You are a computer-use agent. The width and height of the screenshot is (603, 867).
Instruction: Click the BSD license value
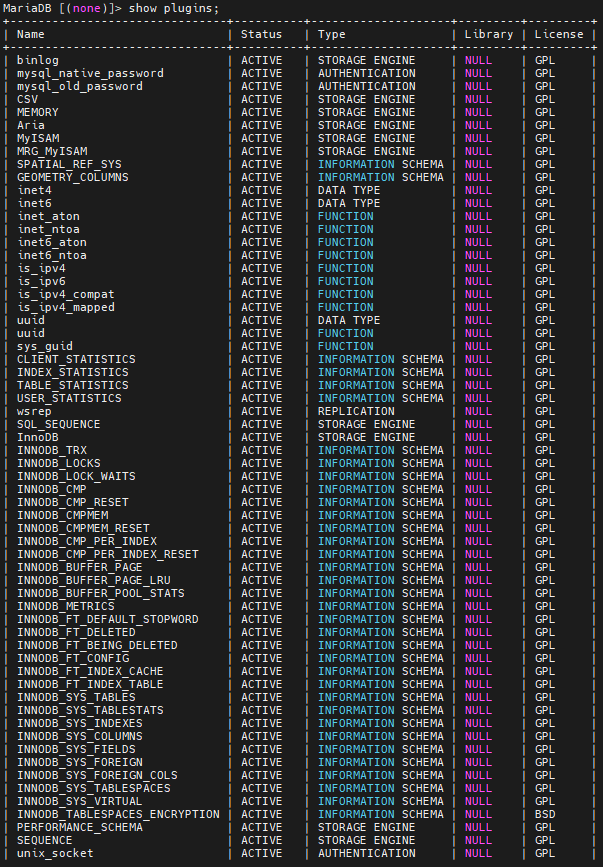click(545, 814)
